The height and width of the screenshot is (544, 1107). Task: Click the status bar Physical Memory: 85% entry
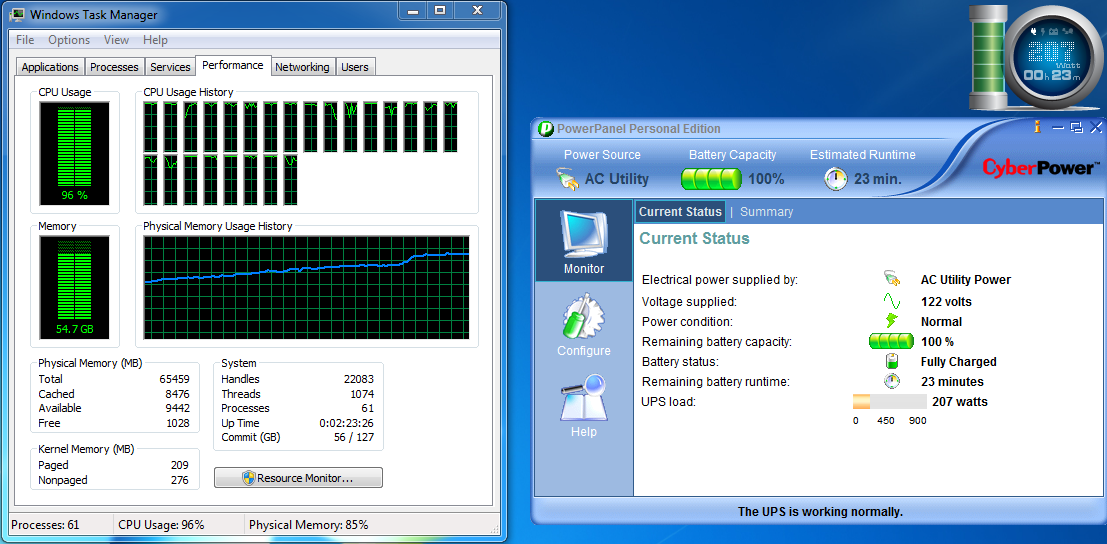click(309, 525)
